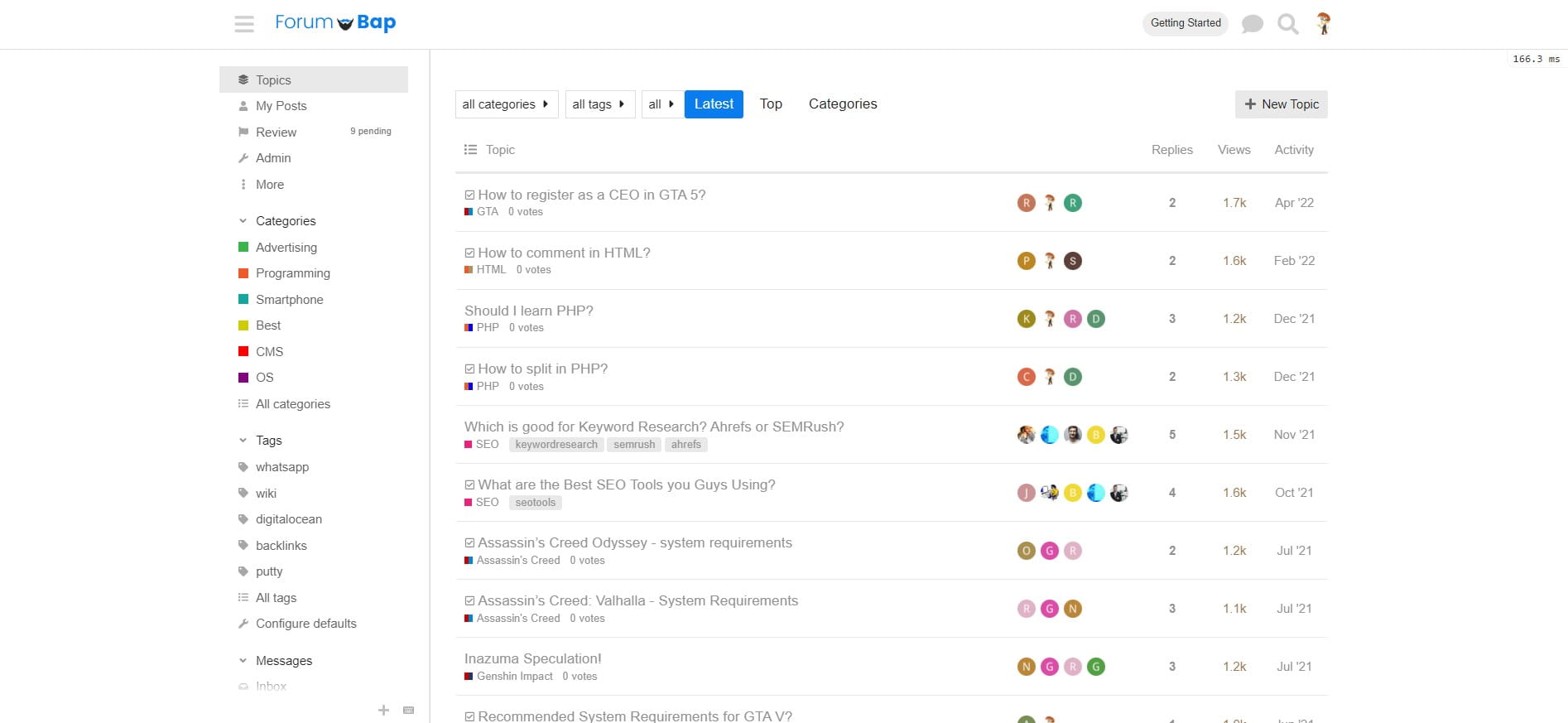1568x723 pixels.
Task: Click solved checkbox on GTA 5 CEO topic
Action: click(469, 195)
